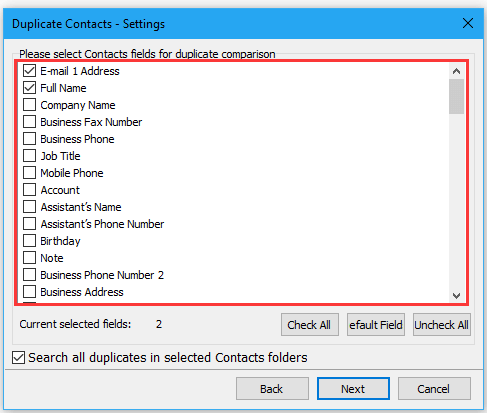Uncheck the E-mail 1 Address field

[29, 71]
